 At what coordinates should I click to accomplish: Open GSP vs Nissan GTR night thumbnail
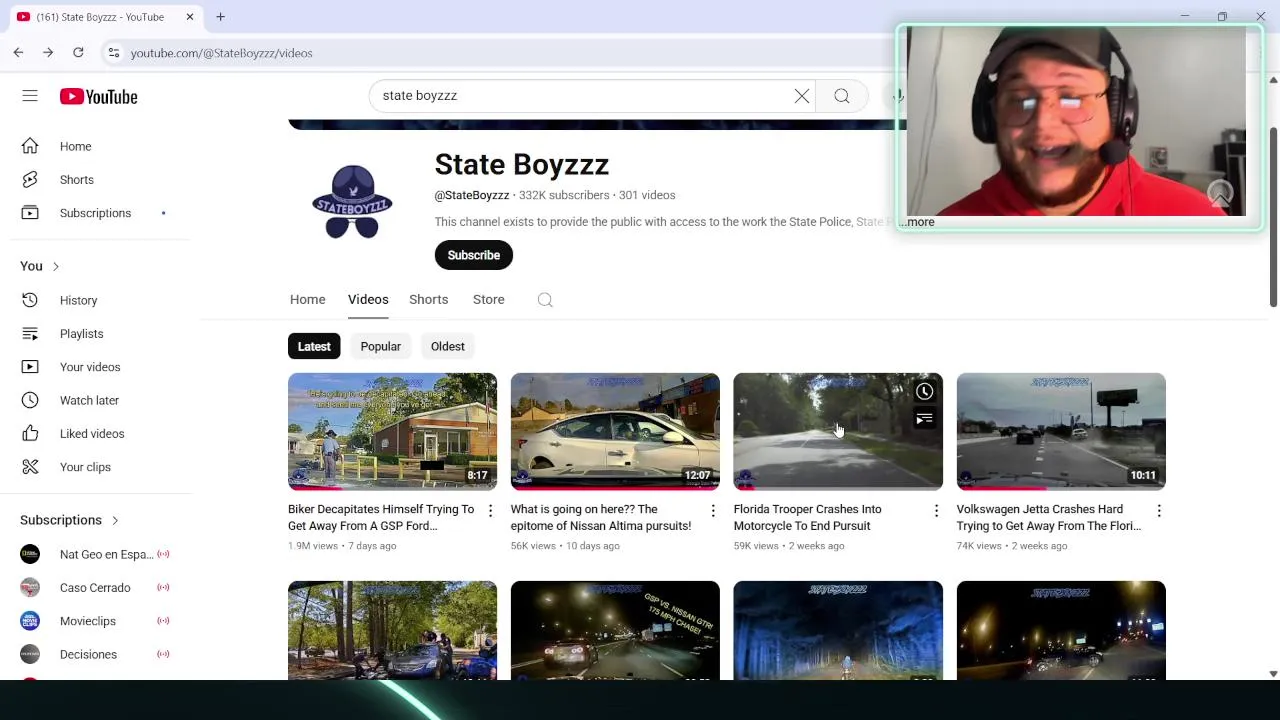tap(615, 630)
